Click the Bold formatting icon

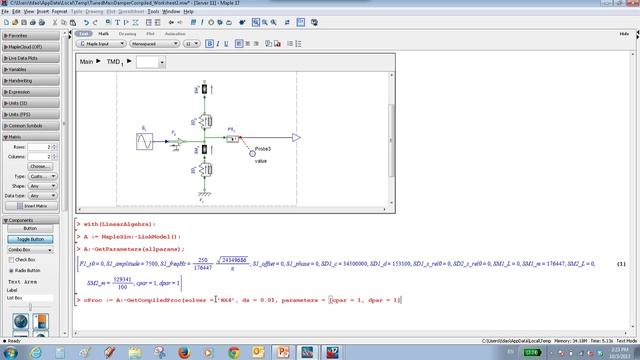pos(209,44)
